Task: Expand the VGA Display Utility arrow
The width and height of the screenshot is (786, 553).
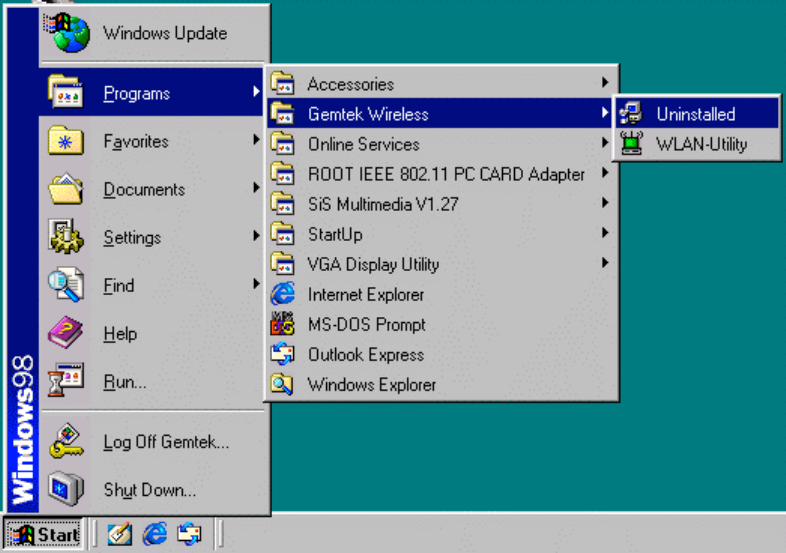Action: coord(605,263)
